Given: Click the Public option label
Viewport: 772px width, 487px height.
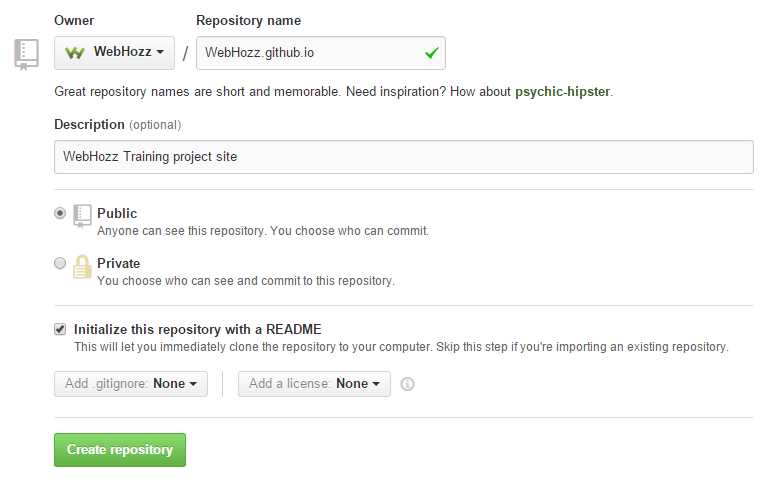Looking at the screenshot, I should [x=117, y=213].
